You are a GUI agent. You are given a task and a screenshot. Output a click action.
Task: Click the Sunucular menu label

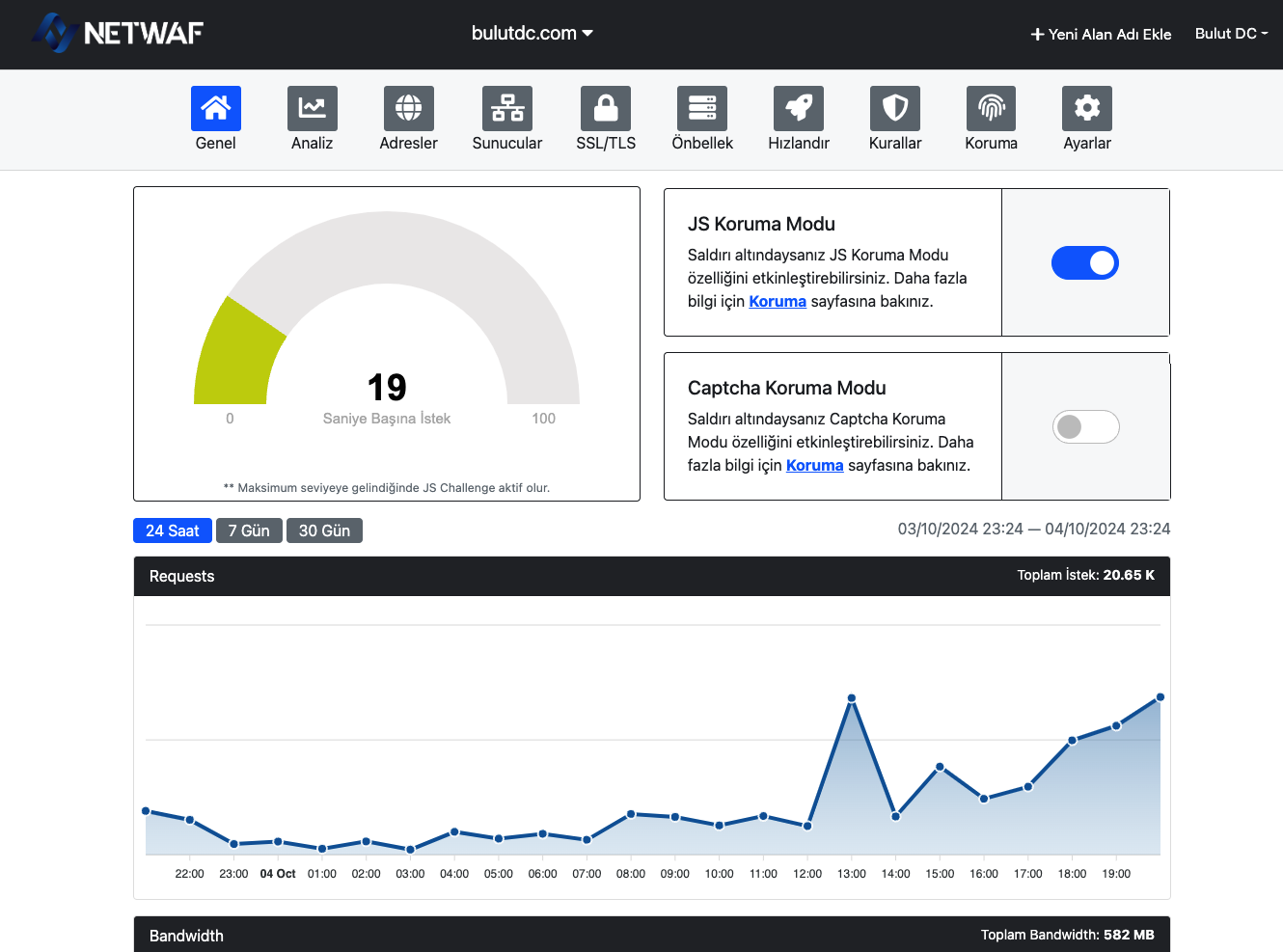click(x=507, y=143)
